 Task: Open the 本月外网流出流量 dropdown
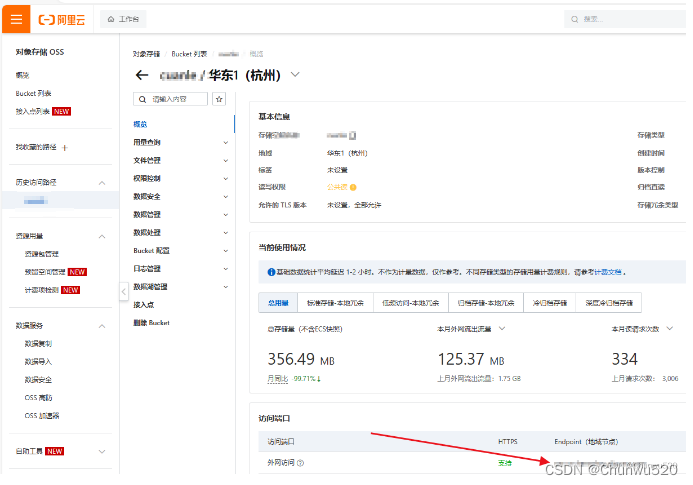tap(502, 328)
